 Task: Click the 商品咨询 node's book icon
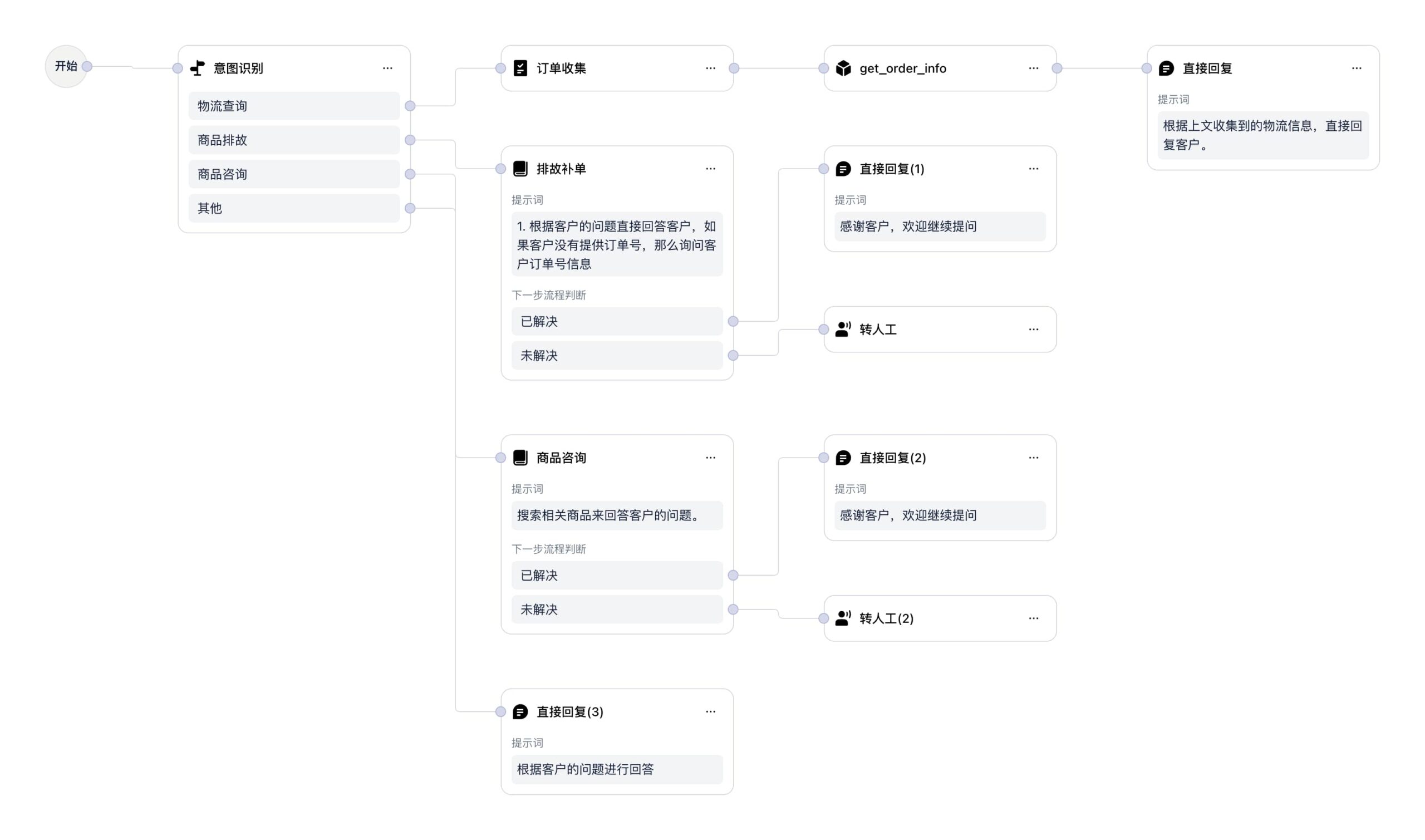click(520, 458)
